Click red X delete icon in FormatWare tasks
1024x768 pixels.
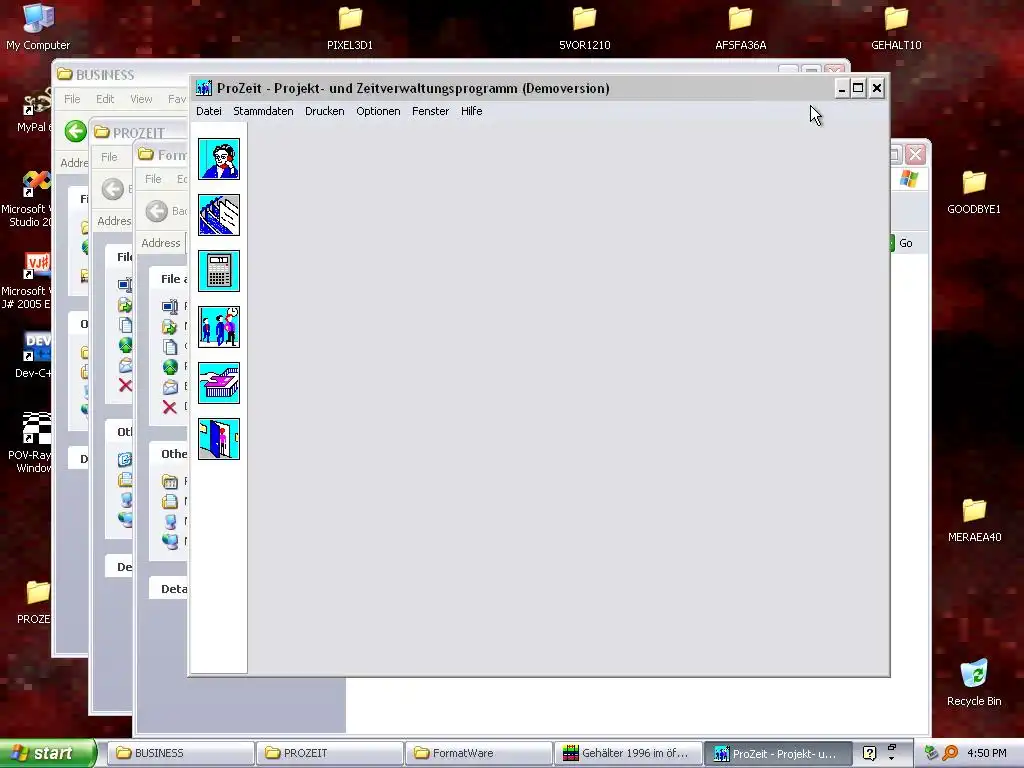[x=170, y=408]
